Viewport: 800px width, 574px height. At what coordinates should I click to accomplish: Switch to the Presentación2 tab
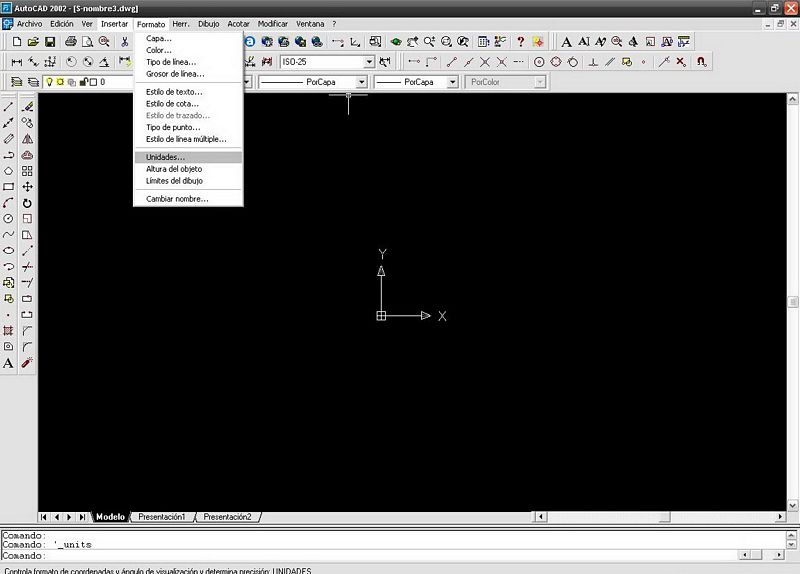(228, 517)
